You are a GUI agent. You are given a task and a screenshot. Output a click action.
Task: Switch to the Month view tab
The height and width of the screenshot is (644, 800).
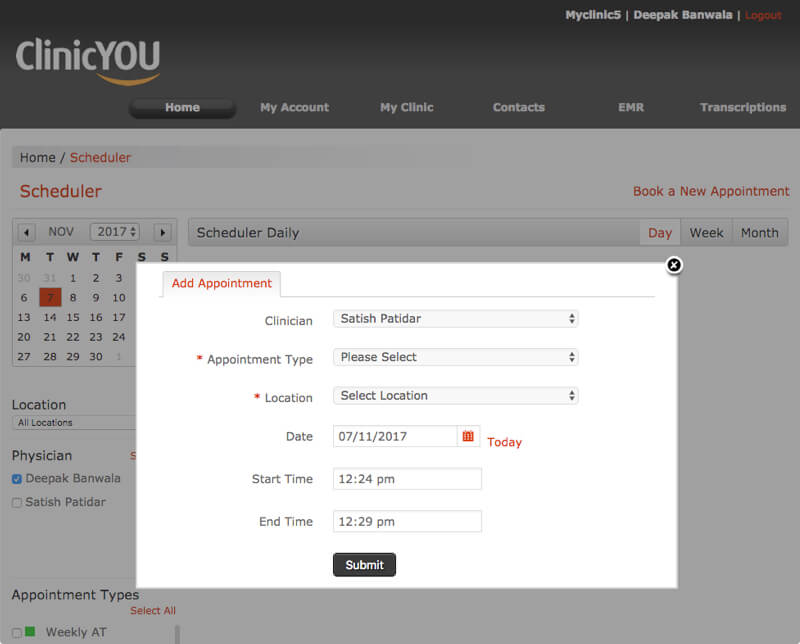point(759,233)
